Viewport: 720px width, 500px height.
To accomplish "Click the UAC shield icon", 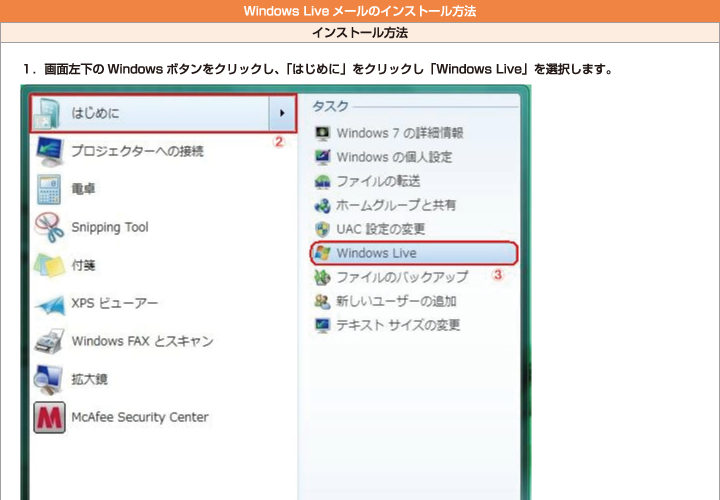I will pyautogui.click(x=322, y=229).
